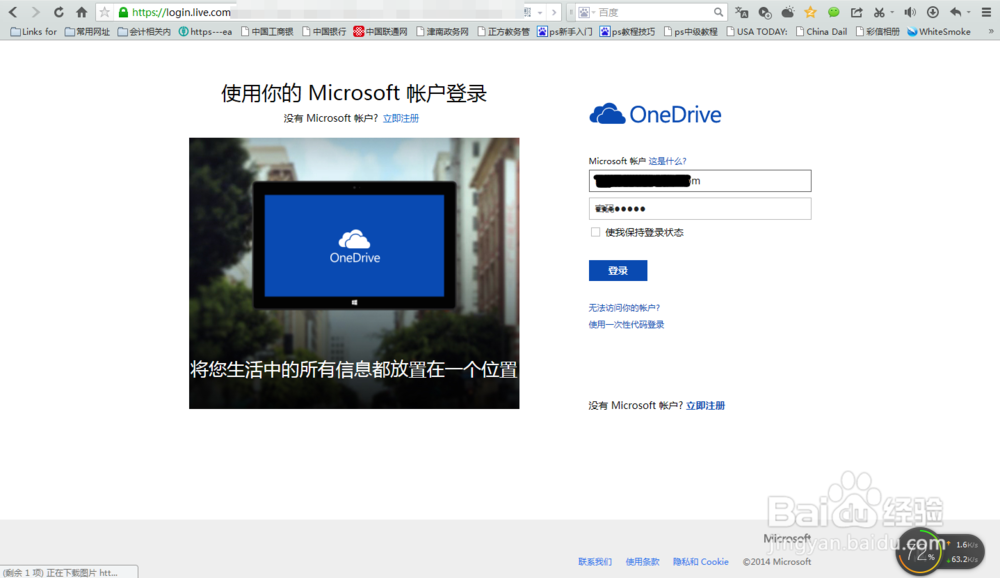This screenshot has height=578, width=1000.
Task: Open the downloads manager icon
Action: 933,12
